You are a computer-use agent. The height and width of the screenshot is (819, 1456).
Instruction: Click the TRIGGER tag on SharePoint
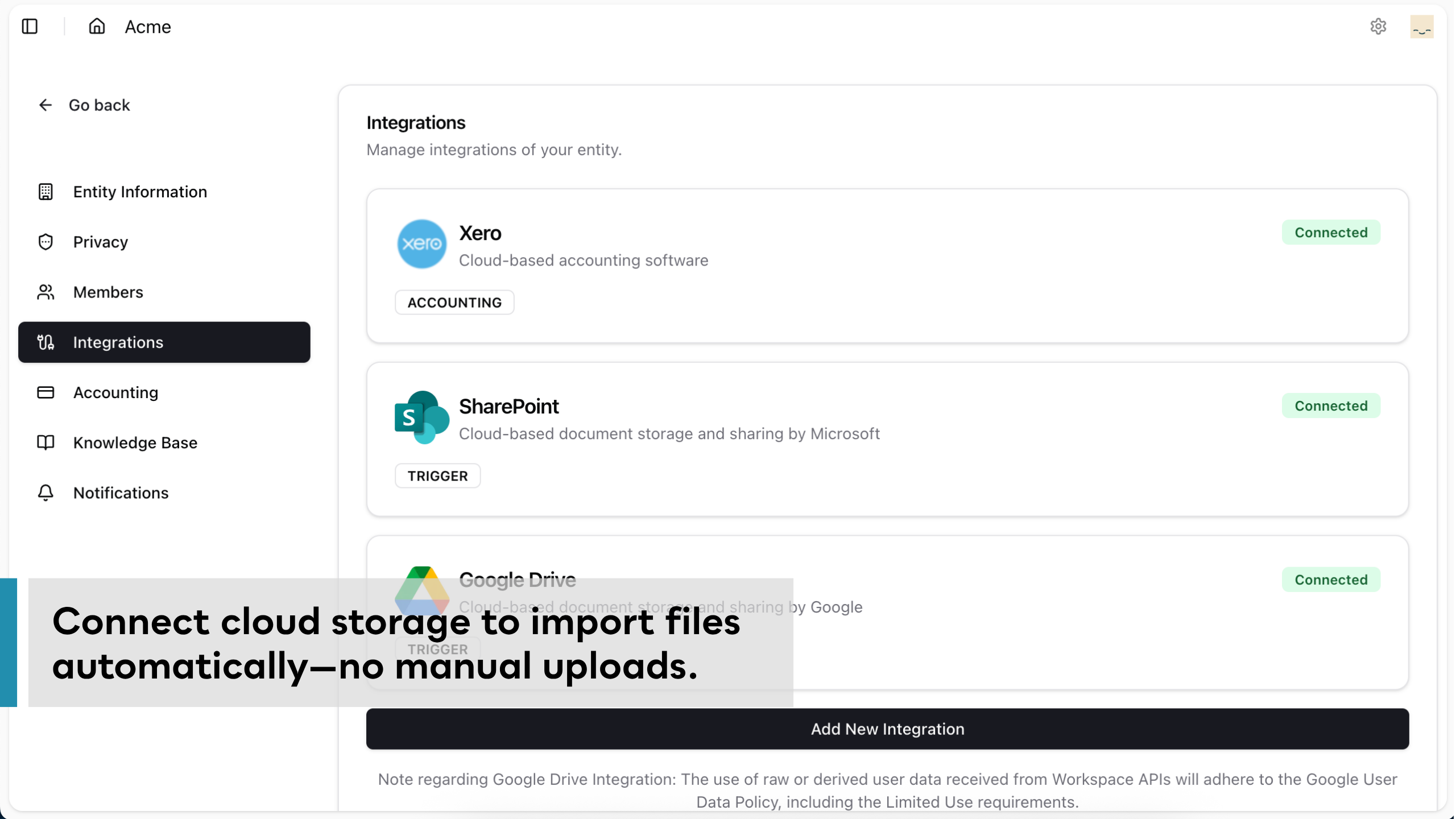(x=438, y=476)
